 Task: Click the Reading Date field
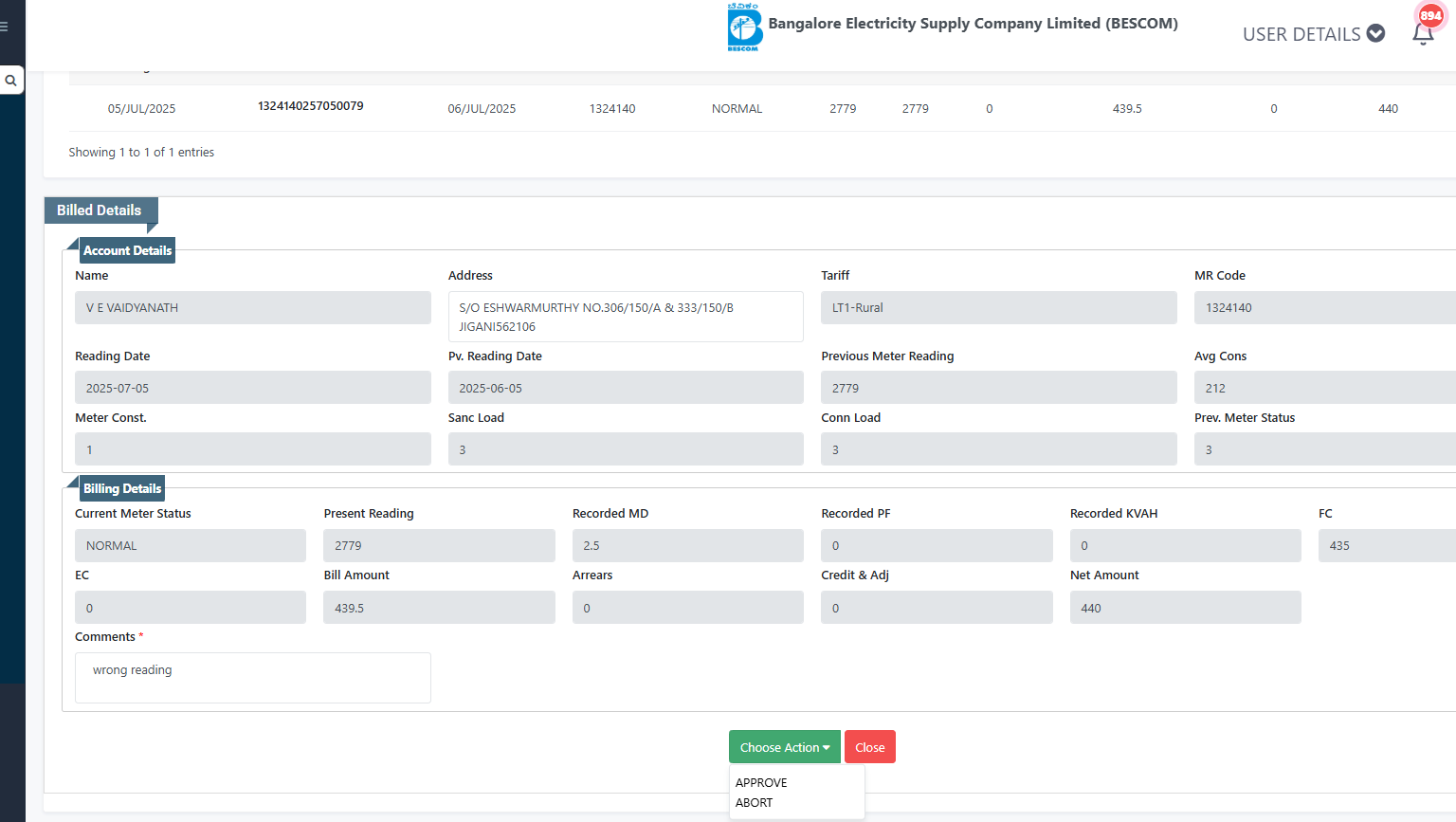(252, 388)
